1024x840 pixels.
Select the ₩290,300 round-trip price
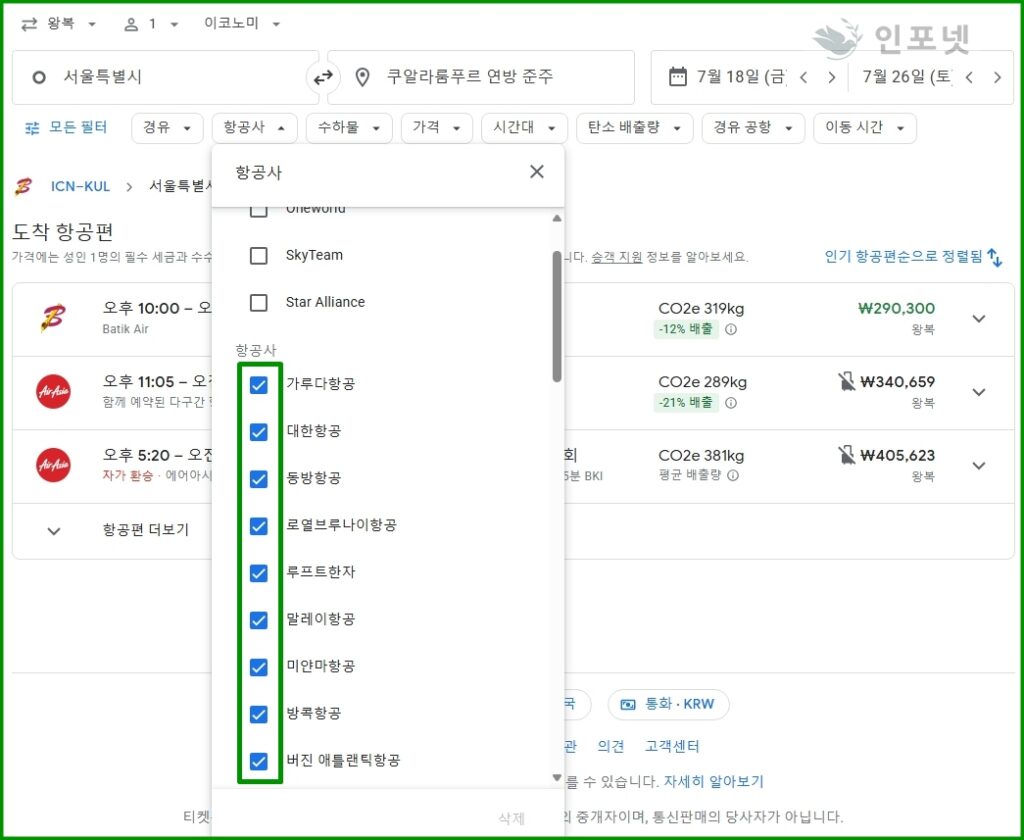896,308
